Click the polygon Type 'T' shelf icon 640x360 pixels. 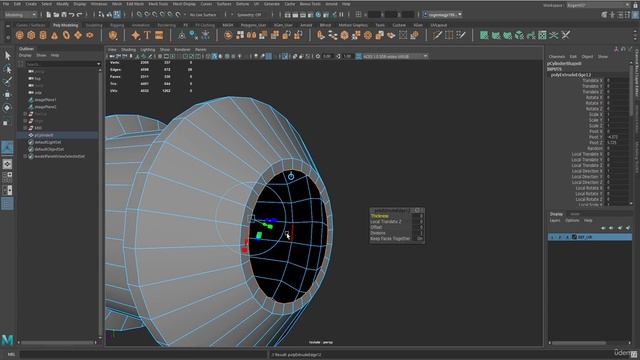pyautogui.click(x=147, y=36)
